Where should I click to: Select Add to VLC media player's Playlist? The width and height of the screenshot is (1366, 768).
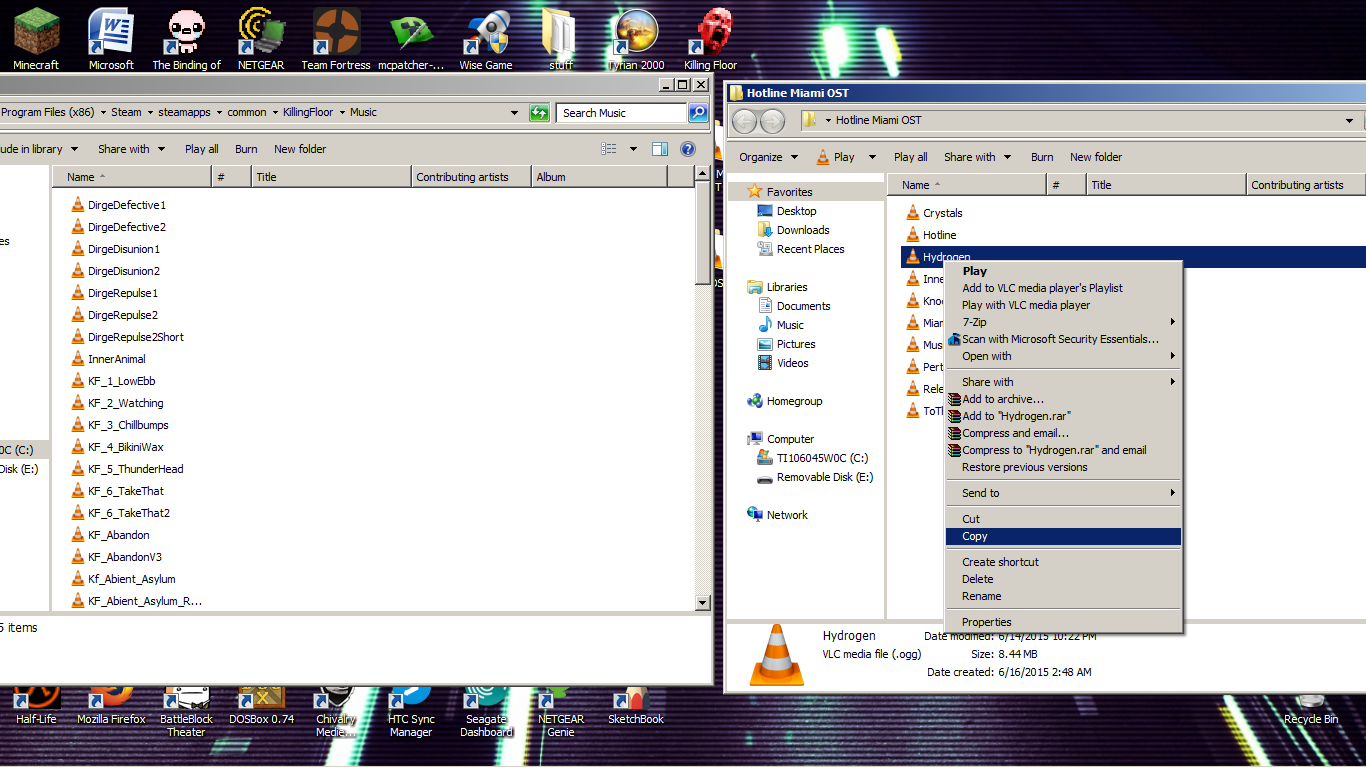(x=1063, y=288)
